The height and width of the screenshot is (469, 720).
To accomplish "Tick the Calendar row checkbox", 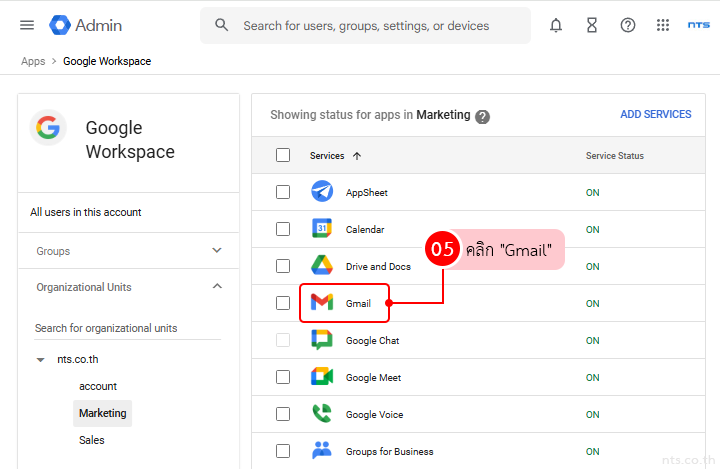I will coord(283,229).
